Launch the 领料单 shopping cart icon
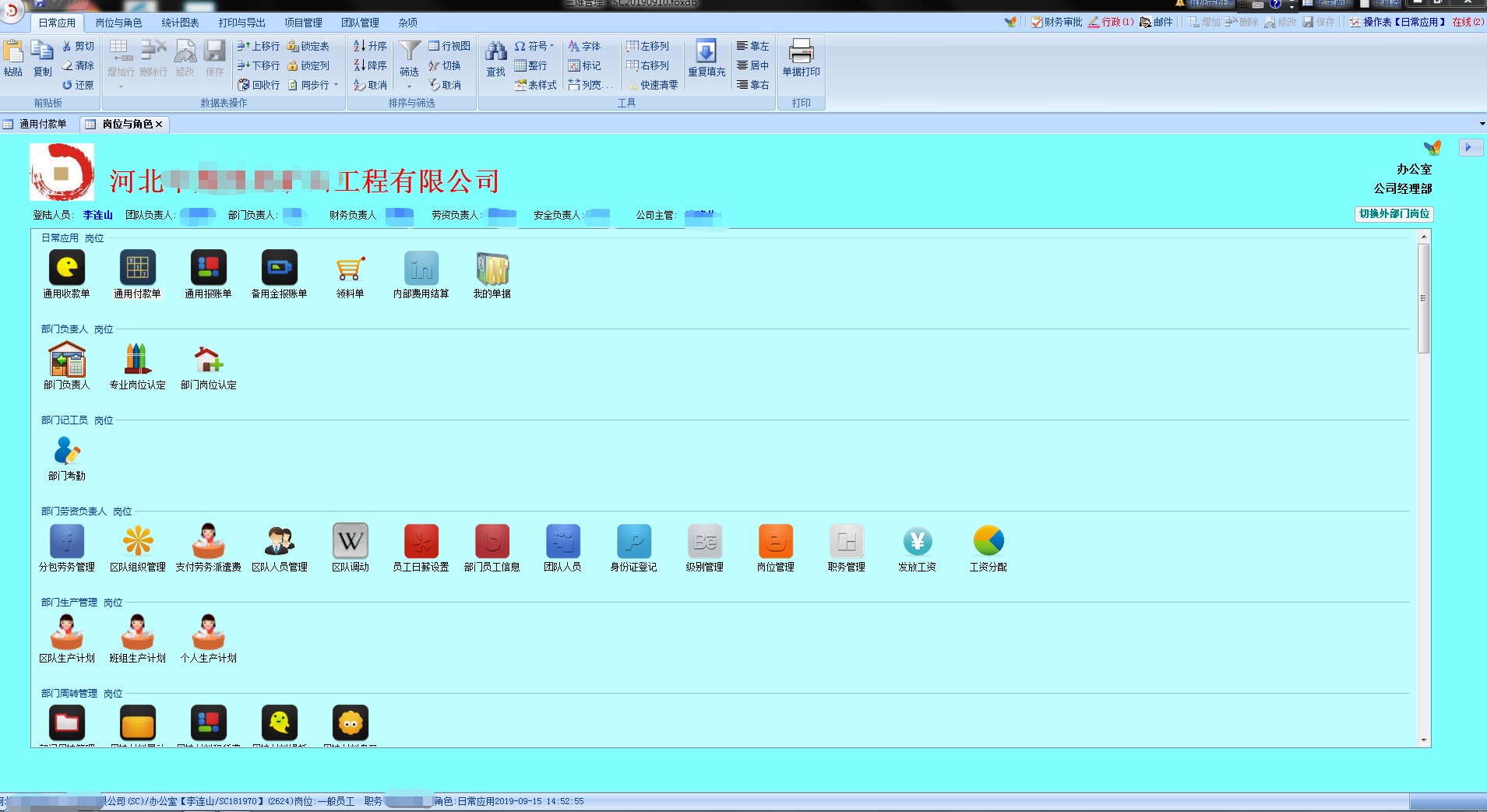Viewport: 1487px width, 812px height. coord(350,269)
